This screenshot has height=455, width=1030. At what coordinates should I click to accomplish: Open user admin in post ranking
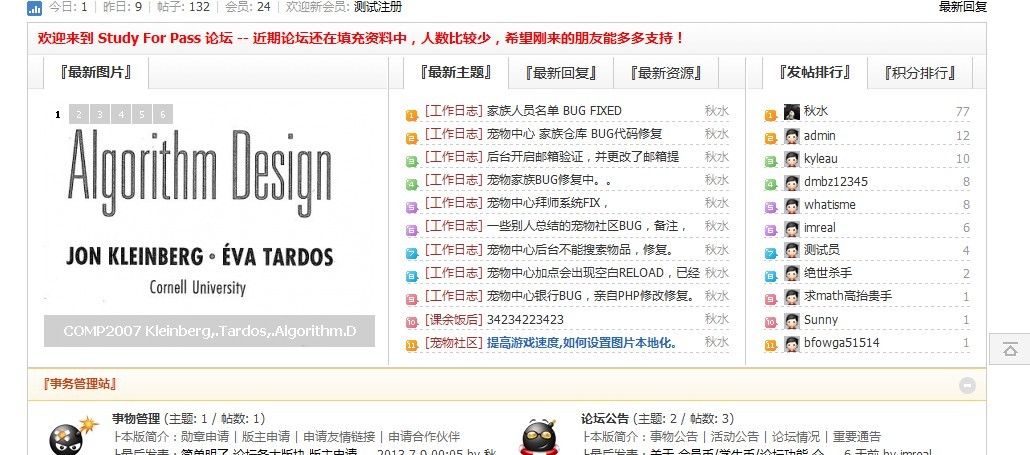819,136
